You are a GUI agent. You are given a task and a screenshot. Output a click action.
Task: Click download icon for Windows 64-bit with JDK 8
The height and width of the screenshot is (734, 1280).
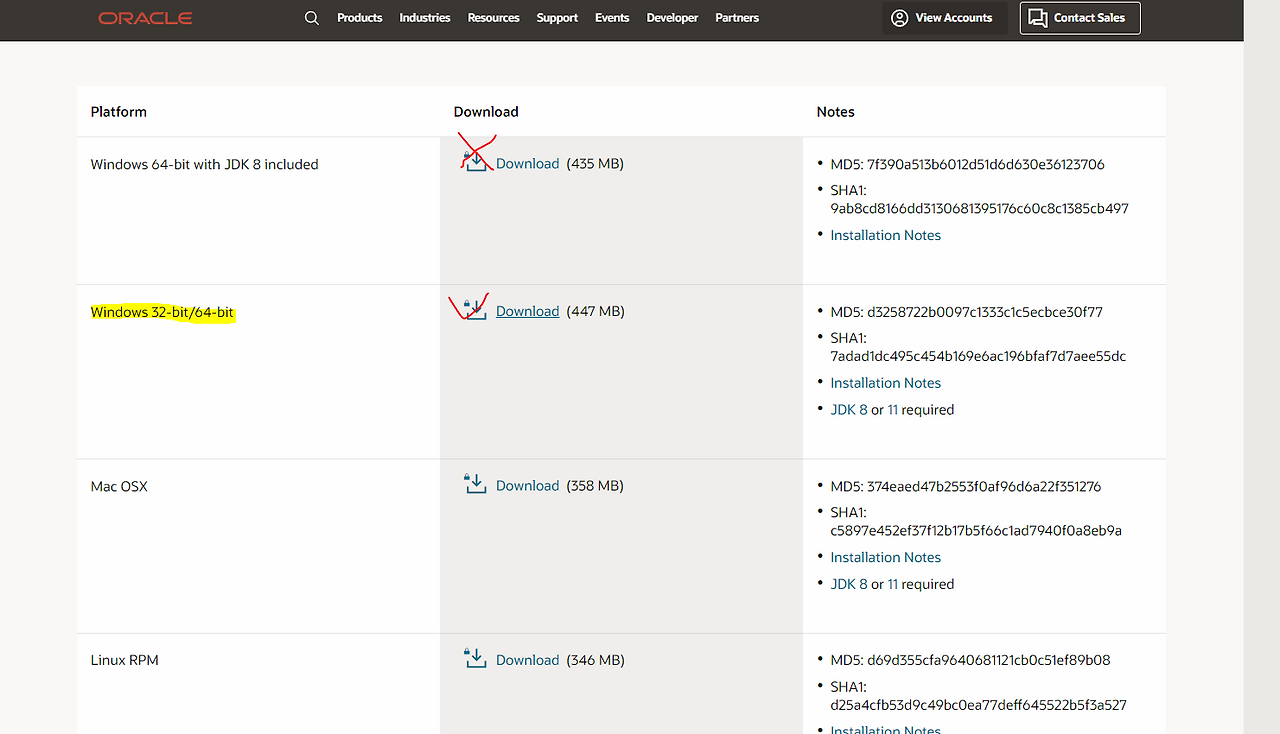(476, 162)
